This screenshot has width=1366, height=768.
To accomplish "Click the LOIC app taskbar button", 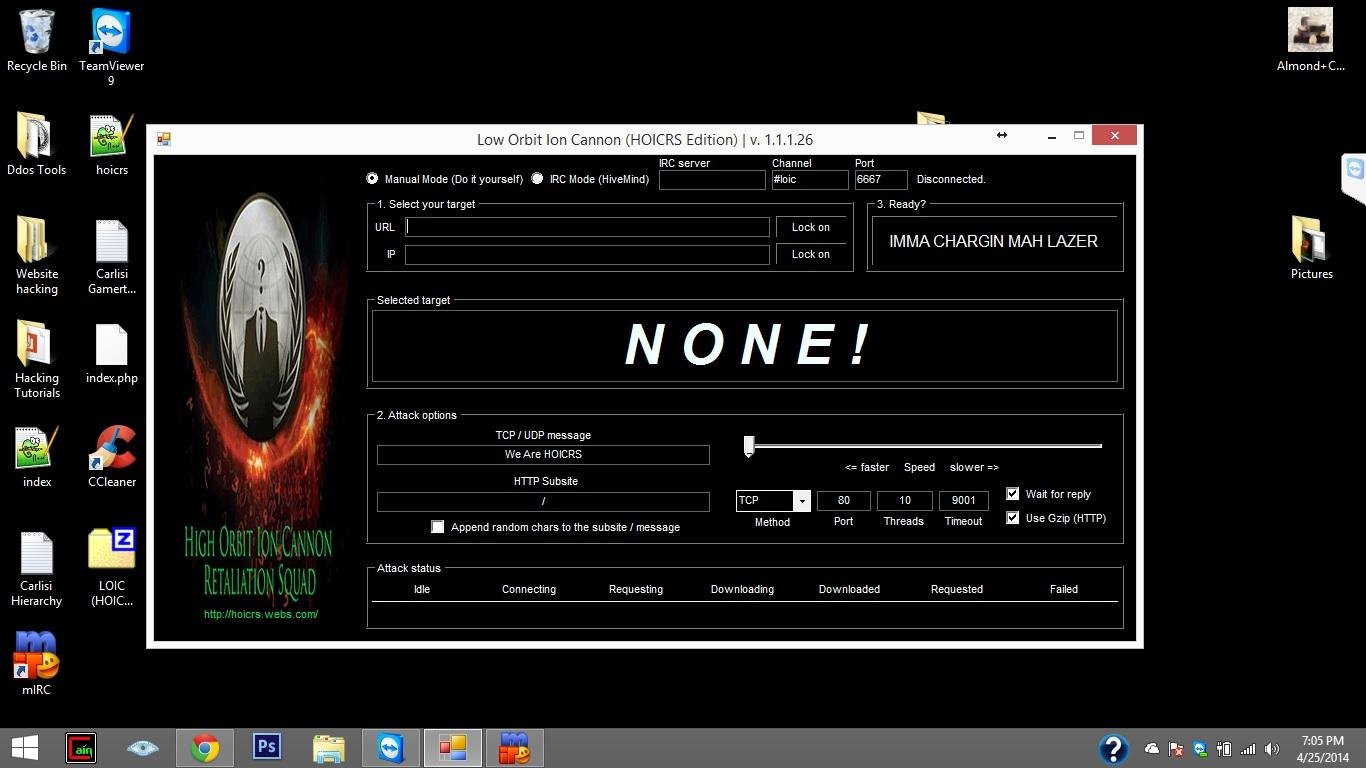I will pos(453,748).
